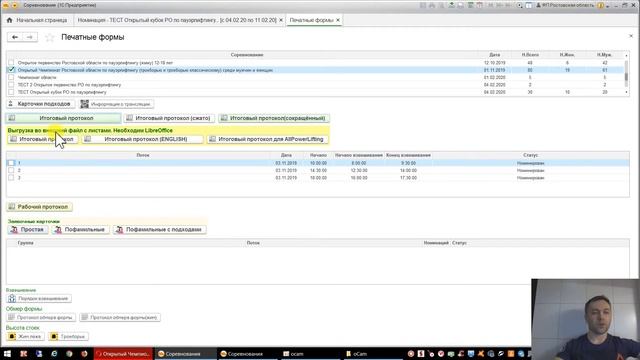The height and width of the screenshot is (360, 640).
Task: Open Протокол обмера формы(жим) button
Action: [x=120, y=317]
